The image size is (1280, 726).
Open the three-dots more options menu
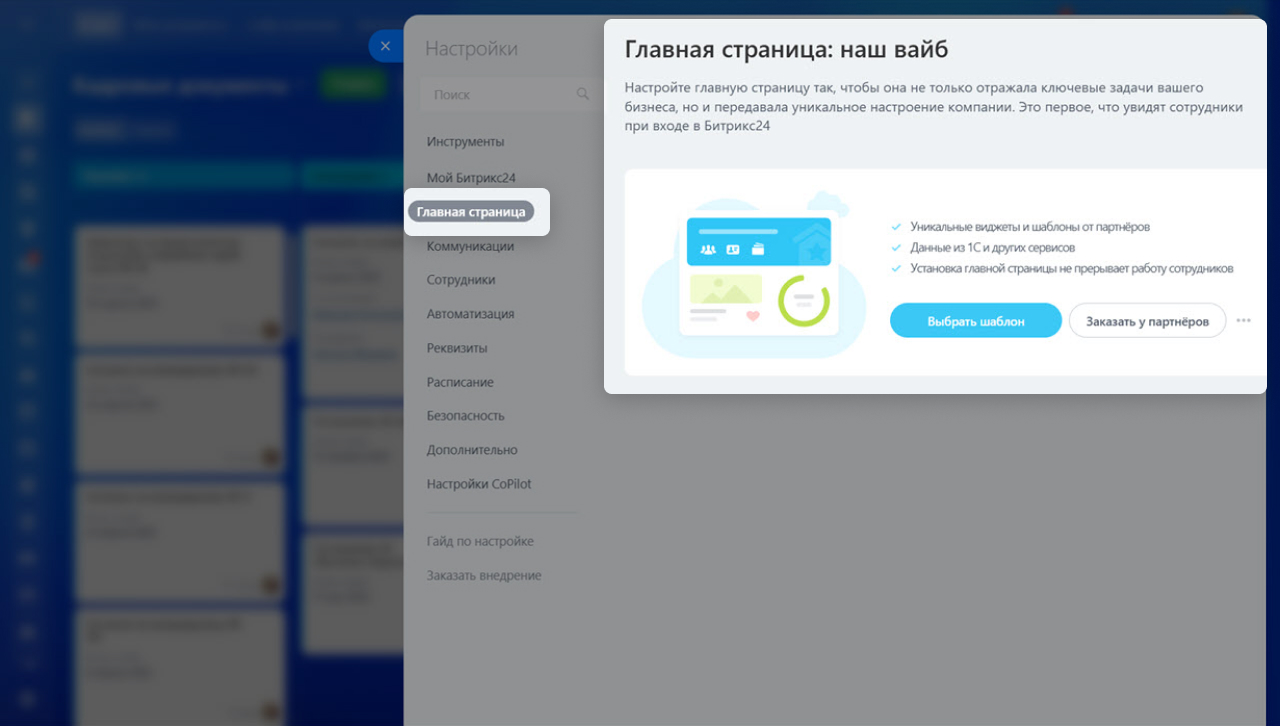tap(1244, 321)
